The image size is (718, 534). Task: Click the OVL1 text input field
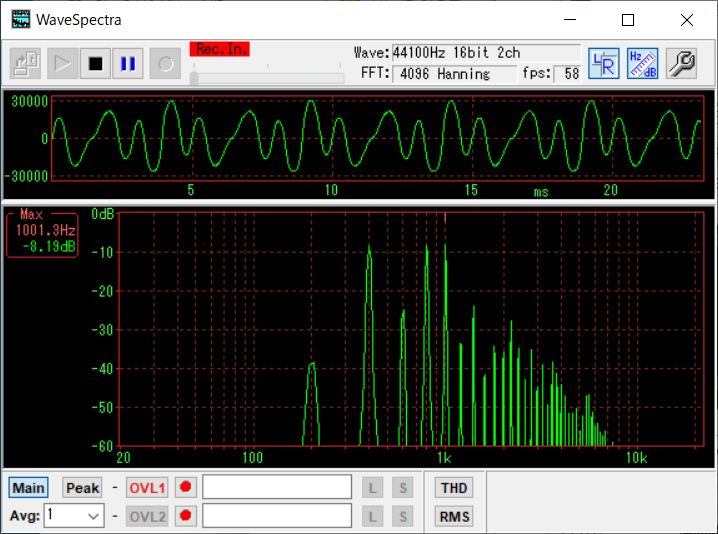[277, 486]
